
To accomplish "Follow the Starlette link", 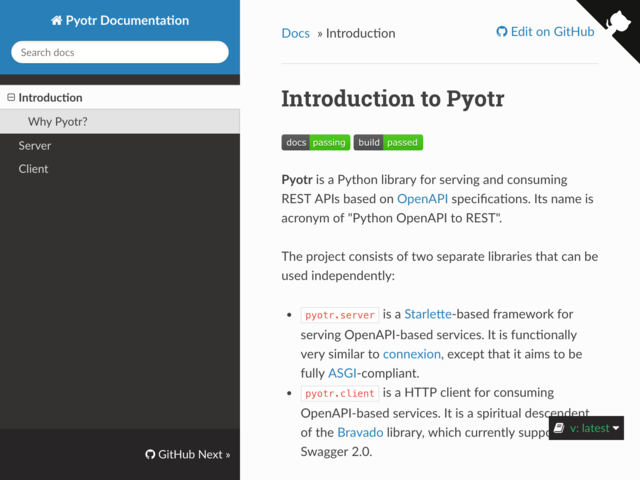I will (428, 314).
